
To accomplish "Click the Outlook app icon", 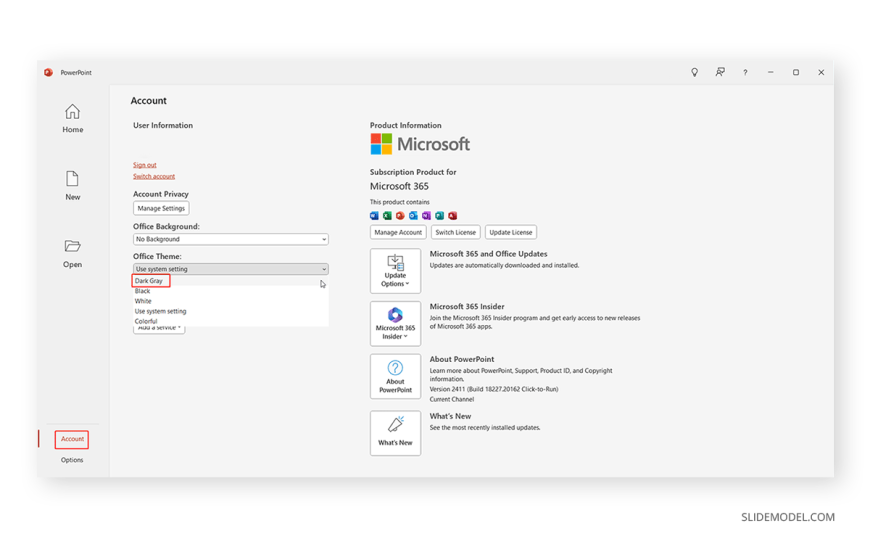I will (x=413, y=215).
